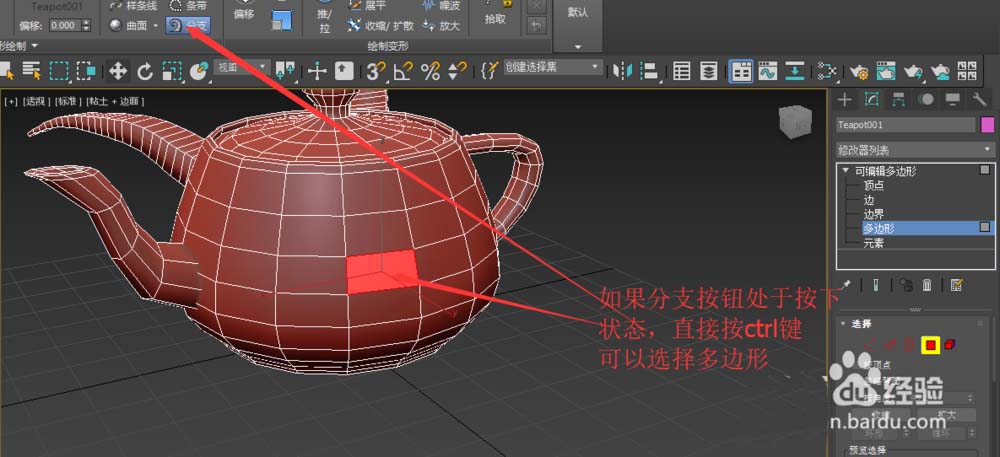1000x457 pixels.
Task: Toggle Select and Manipulate
Action: [x=317, y=71]
